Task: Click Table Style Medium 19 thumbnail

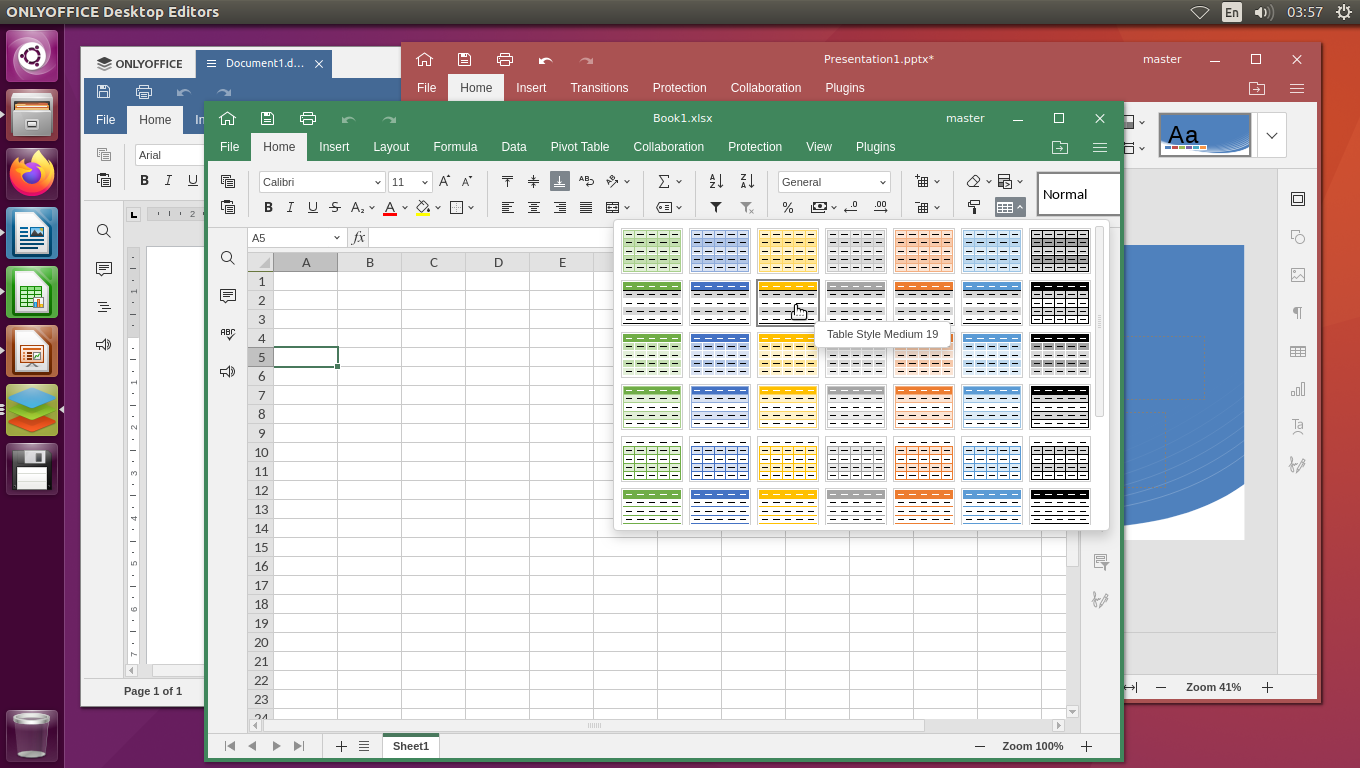Action: pos(788,302)
